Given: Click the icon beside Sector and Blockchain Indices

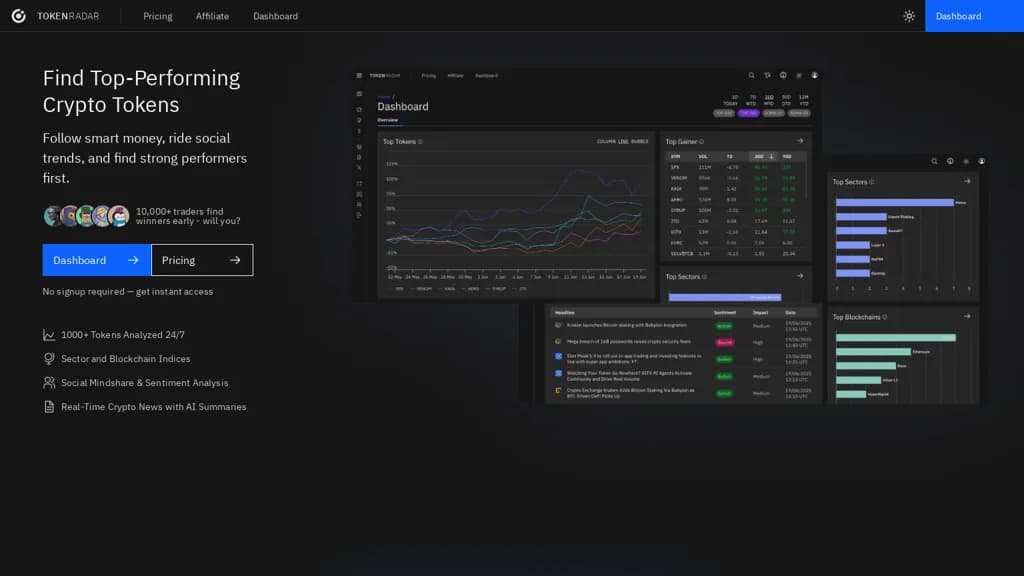Looking at the screenshot, I should click(49, 359).
